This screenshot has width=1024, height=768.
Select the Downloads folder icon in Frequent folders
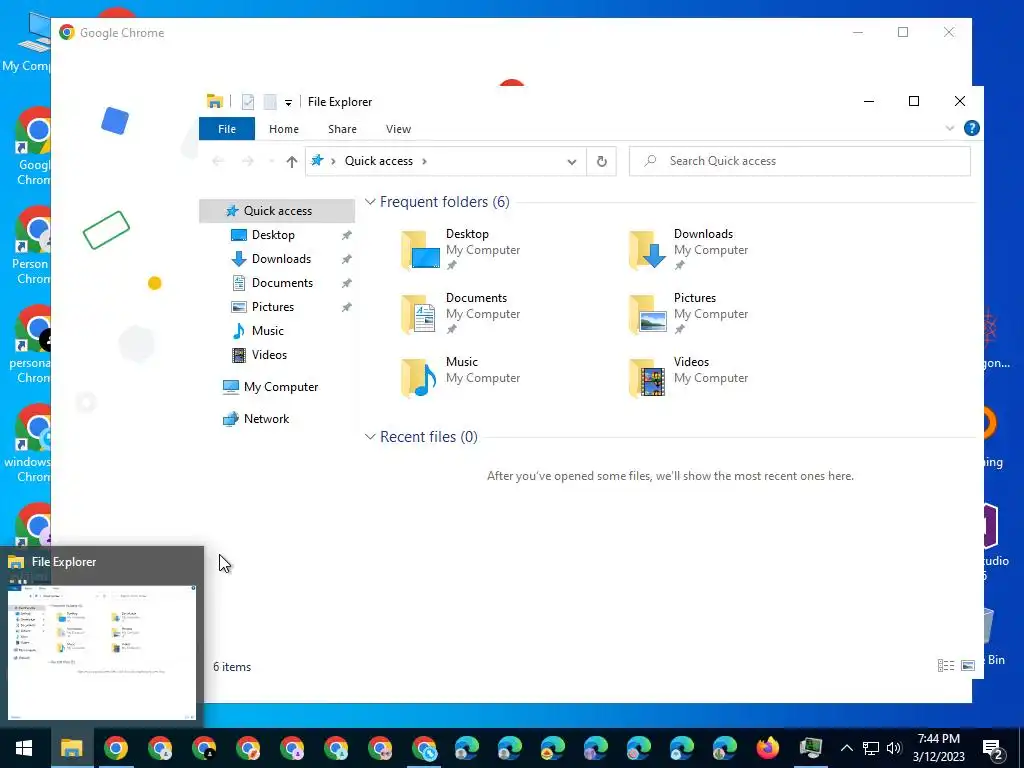click(647, 250)
